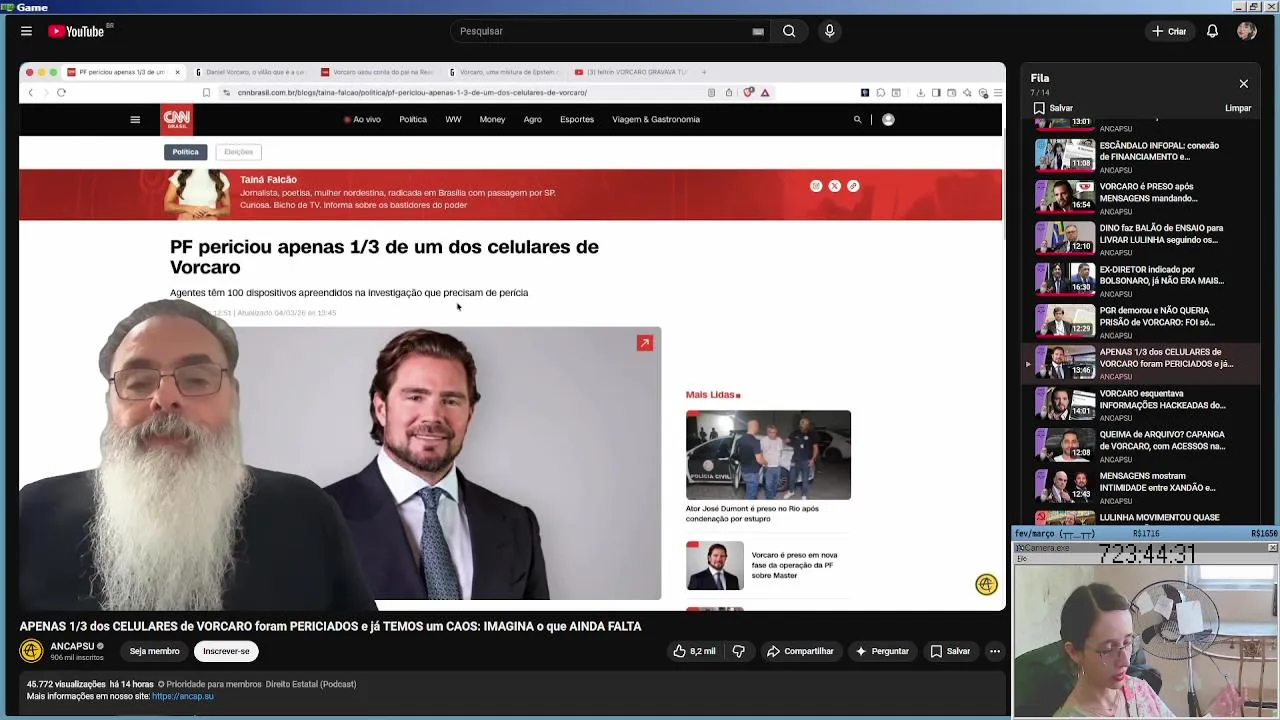Click the queue counter 7 / 14
Screen dimensions: 1280x720
(1040, 92)
